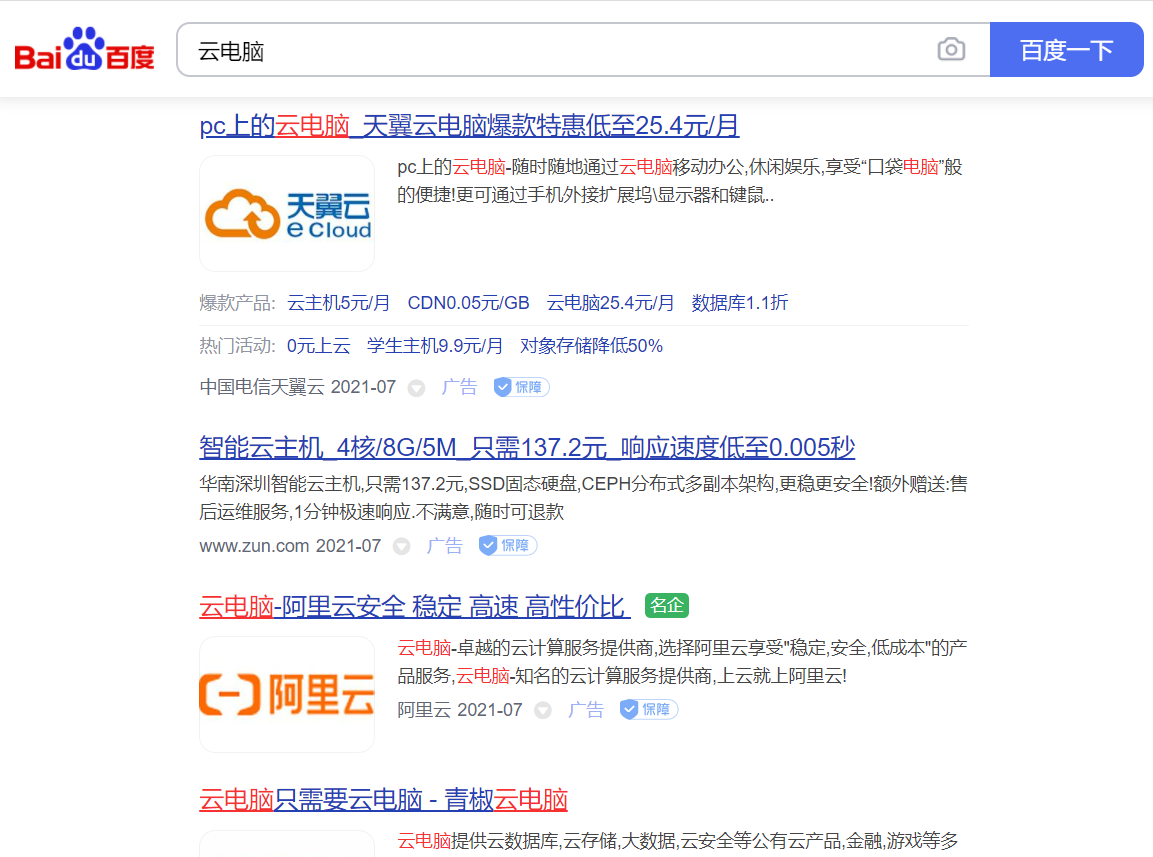Click 保障 shield badge in 天翼云 result
The height and width of the screenshot is (857, 1153).
[521, 387]
